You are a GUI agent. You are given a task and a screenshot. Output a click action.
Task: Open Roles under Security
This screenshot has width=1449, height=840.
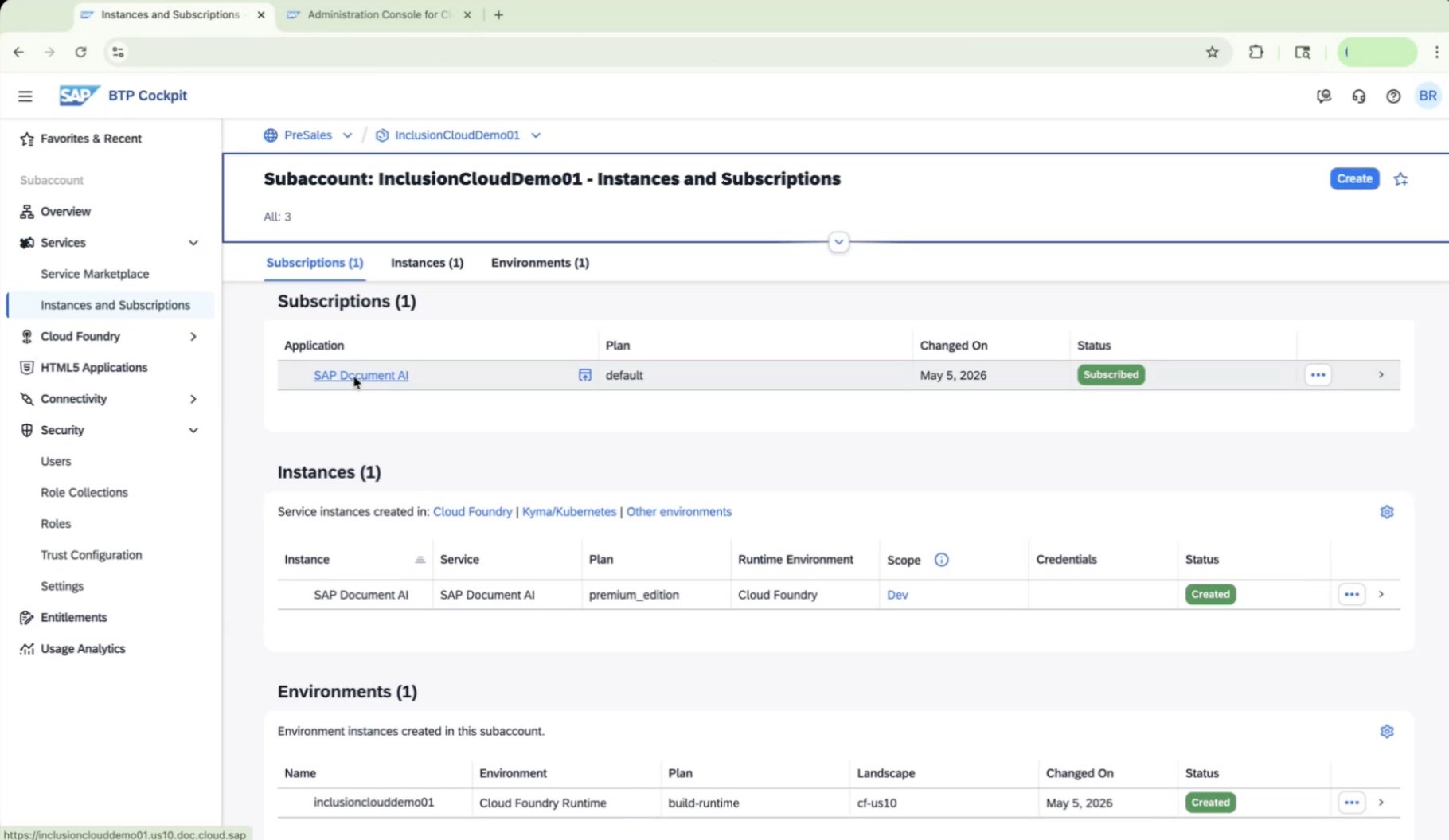[x=56, y=524]
